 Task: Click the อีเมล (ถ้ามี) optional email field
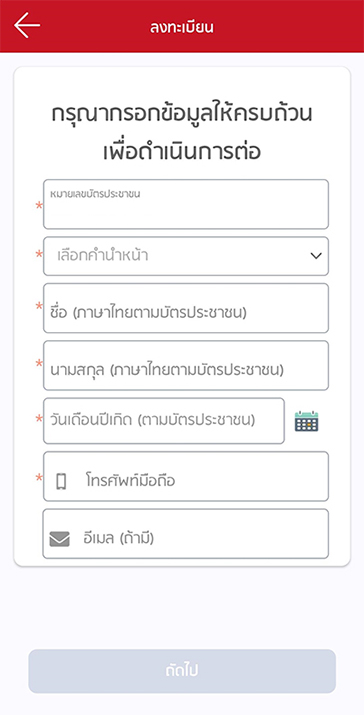pyautogui.click(x=186, y=534)
